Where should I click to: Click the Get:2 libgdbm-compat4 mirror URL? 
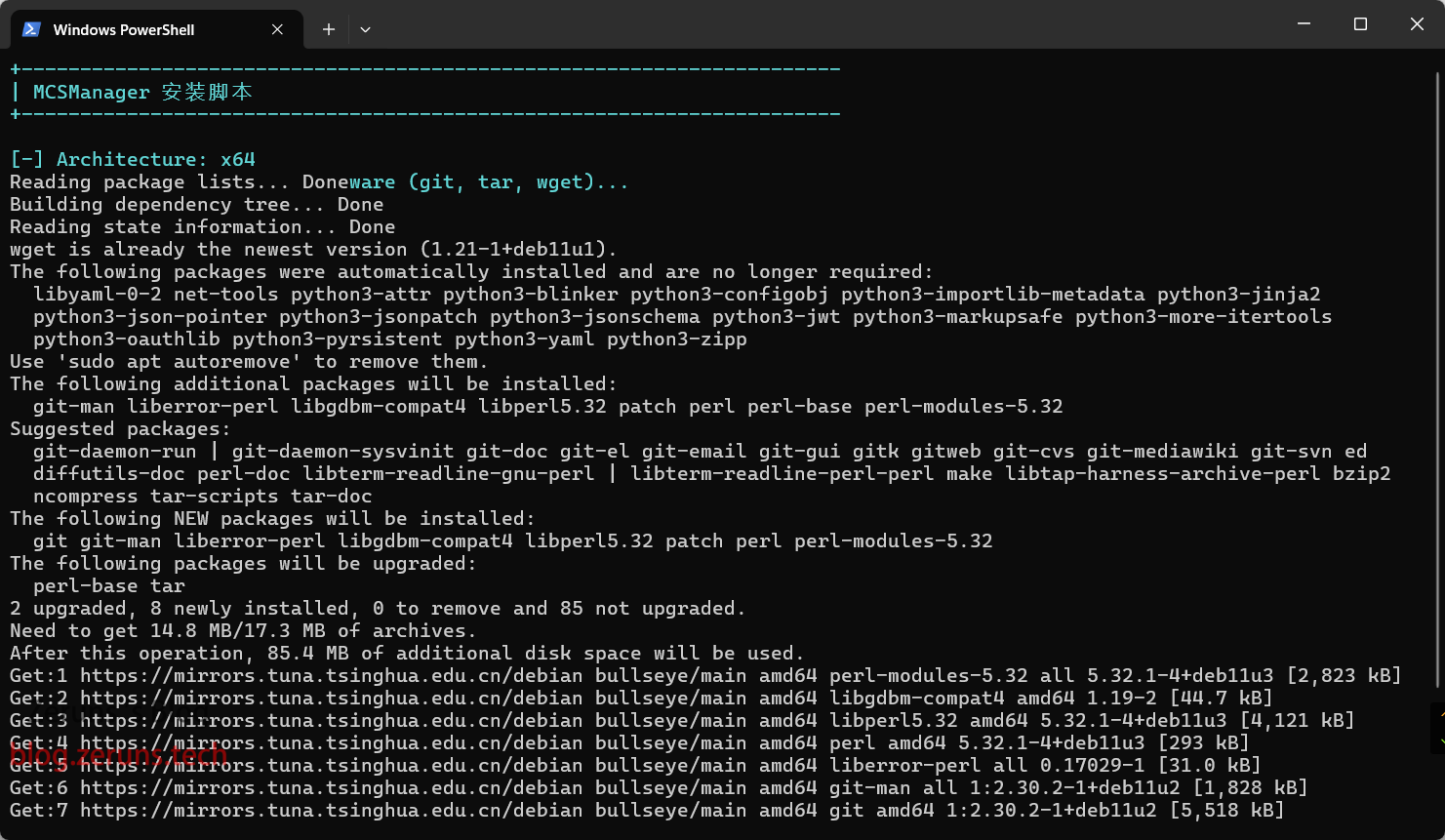(331, 698)
